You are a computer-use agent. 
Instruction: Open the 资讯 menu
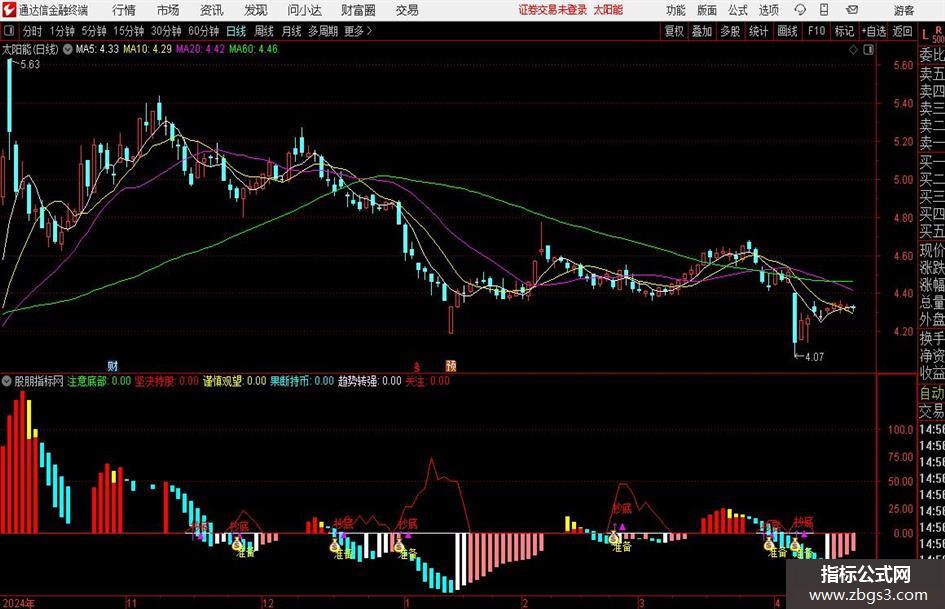[212, 10]
